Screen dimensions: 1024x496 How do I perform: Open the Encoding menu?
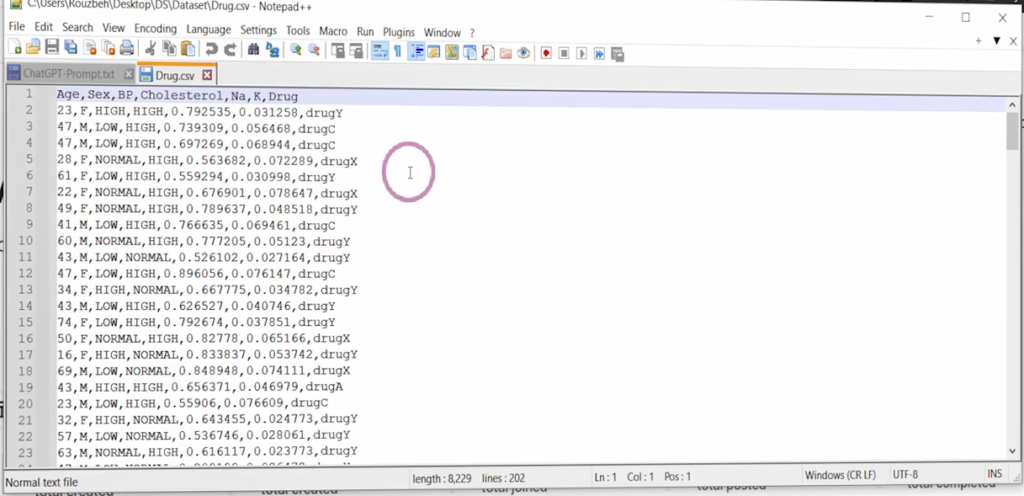[x=154, y=32]
